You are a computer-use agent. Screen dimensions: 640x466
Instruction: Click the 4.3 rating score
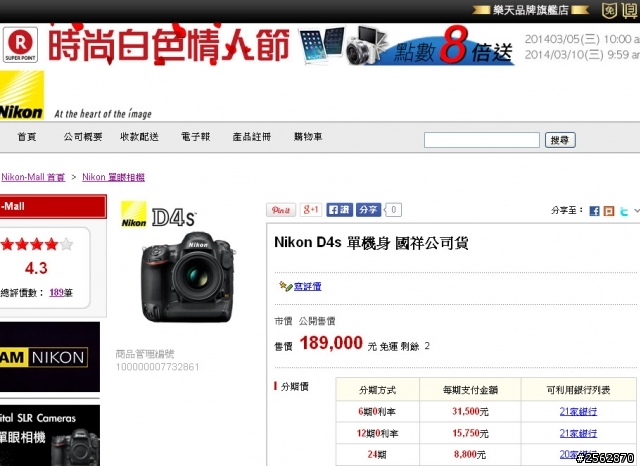coord(36,268)
